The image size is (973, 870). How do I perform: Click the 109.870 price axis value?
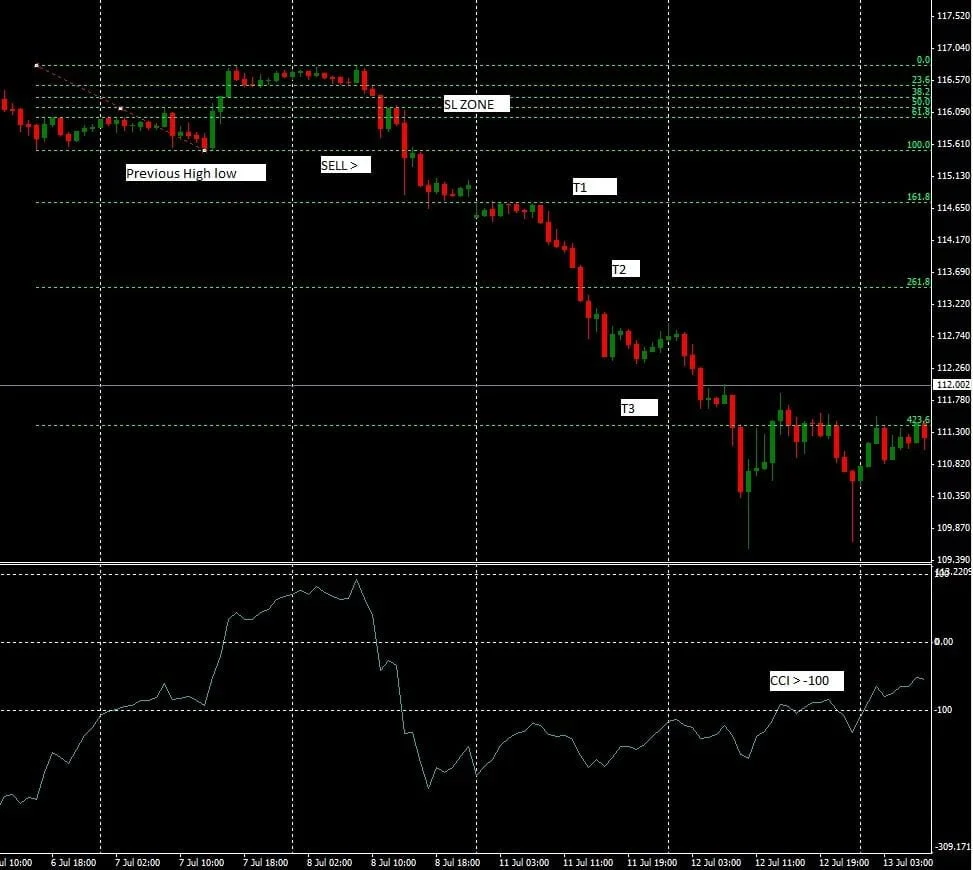point(953,527)
